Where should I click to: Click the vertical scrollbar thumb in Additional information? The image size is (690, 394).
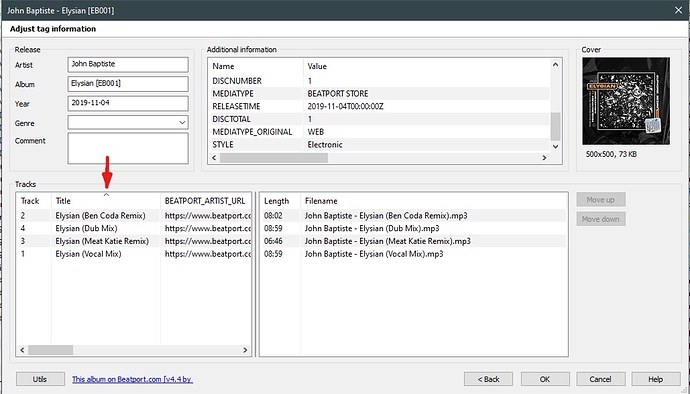pyautogui.click(x=555, y=126)
